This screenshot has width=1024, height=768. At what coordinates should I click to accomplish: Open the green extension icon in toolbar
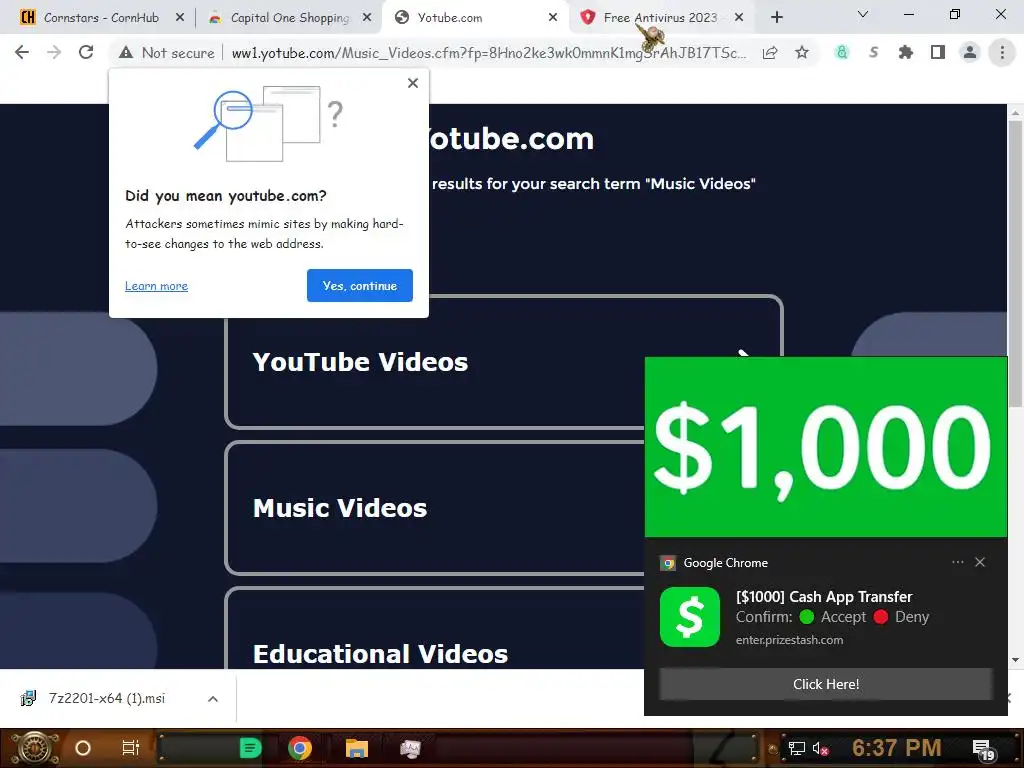click(x=842, y=52)
